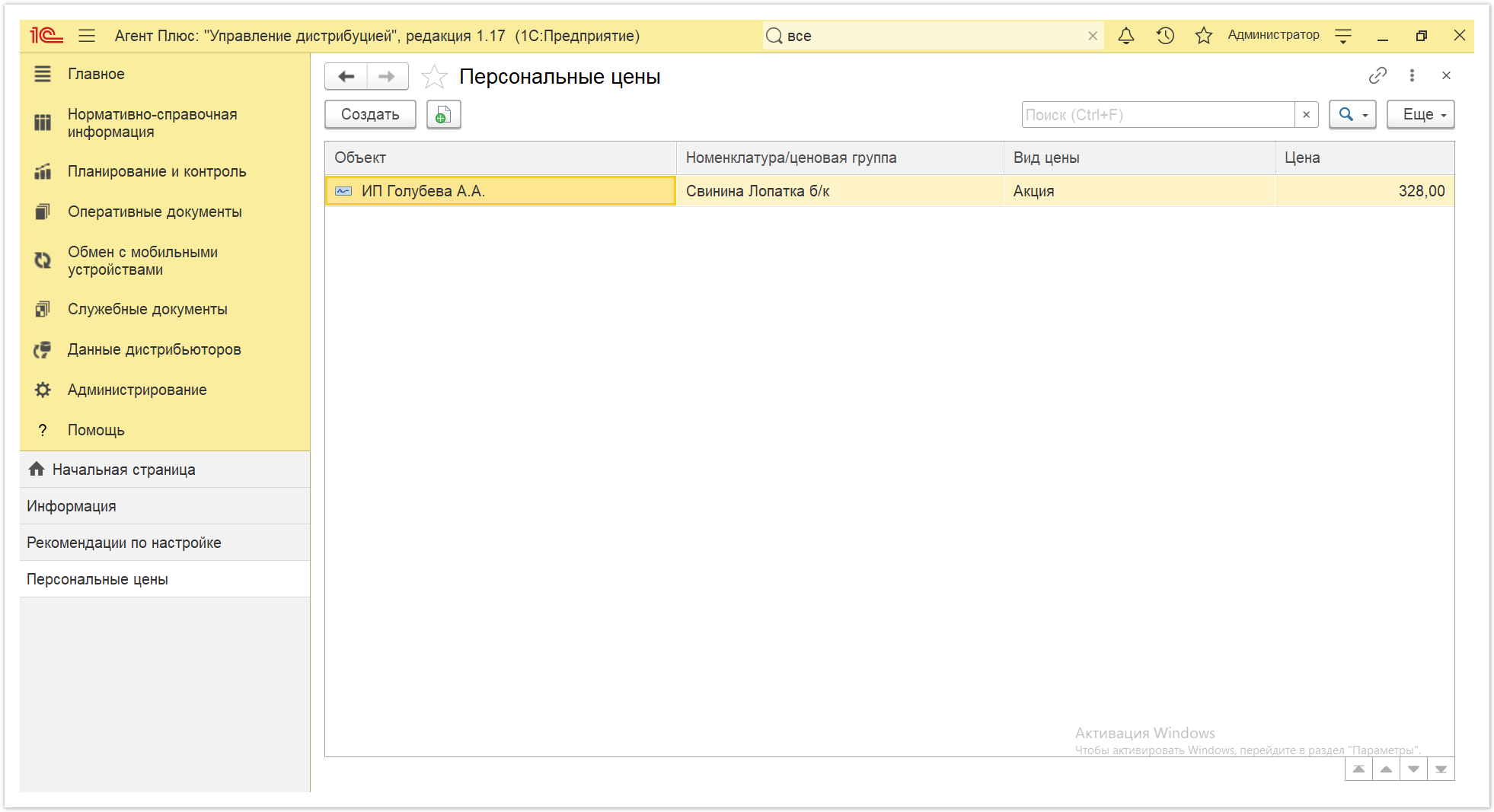The image size is (1494, 812).
Task: Open the notifications bell
Action: pyautogui.click(x=1125, y=35)
